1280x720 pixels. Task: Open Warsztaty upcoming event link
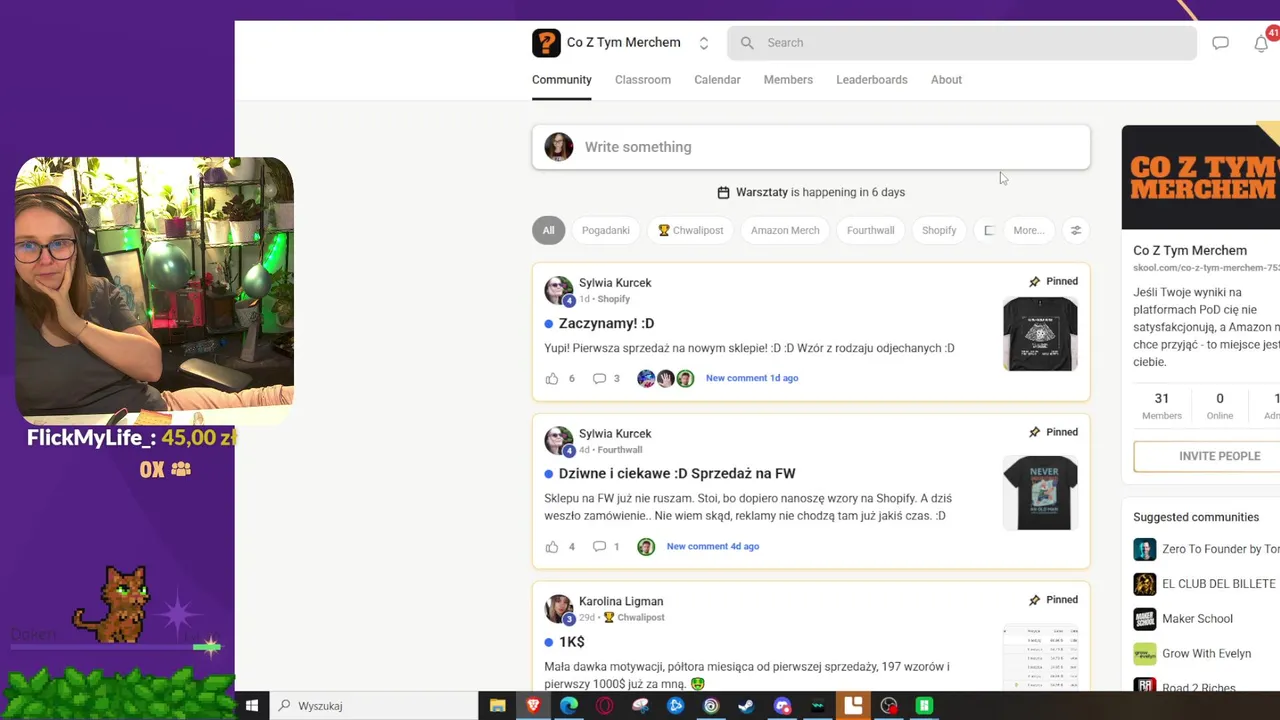(820, 192)
